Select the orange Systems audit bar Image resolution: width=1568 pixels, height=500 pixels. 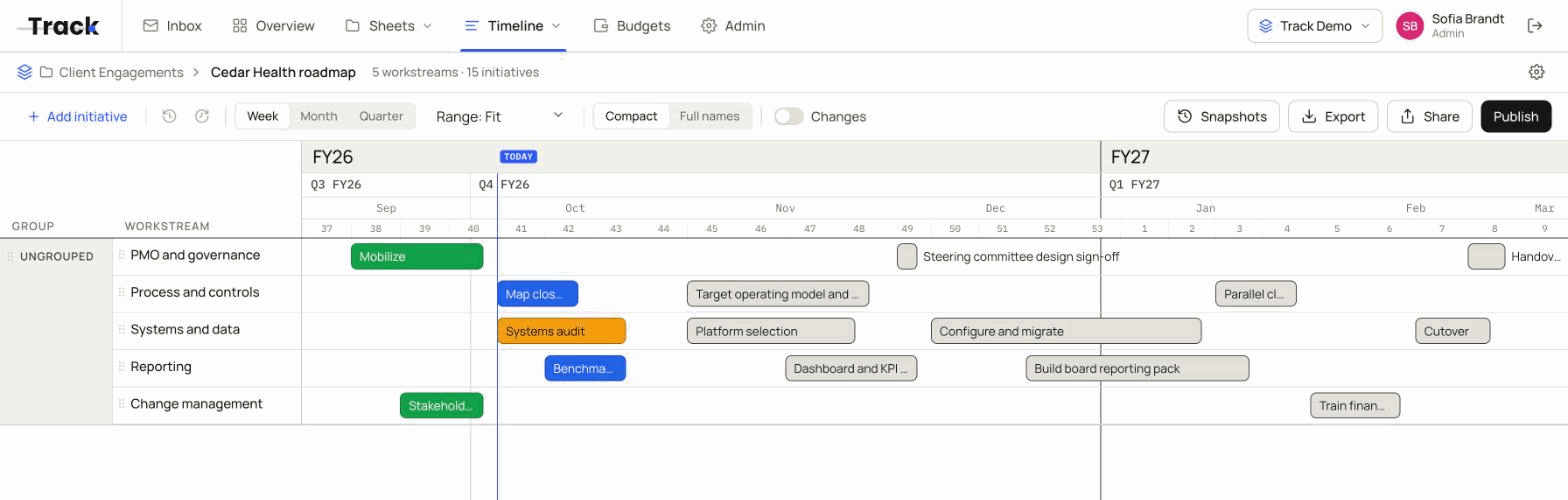pyautogui.click(x=562, y=331)
